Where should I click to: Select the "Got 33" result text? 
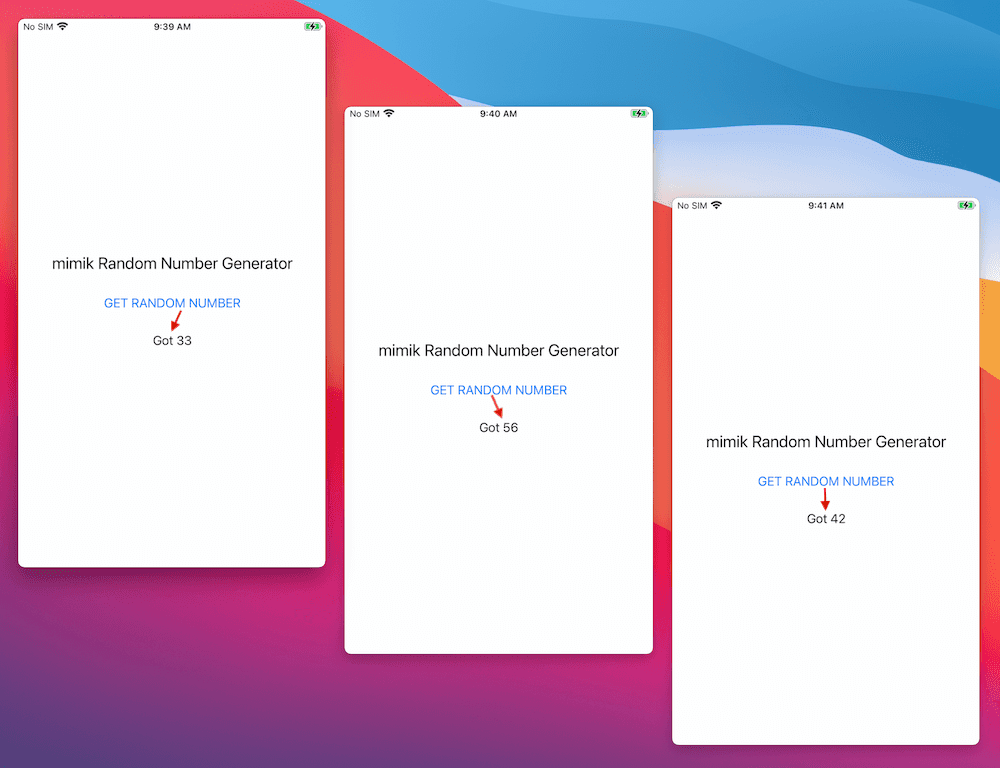172,341
